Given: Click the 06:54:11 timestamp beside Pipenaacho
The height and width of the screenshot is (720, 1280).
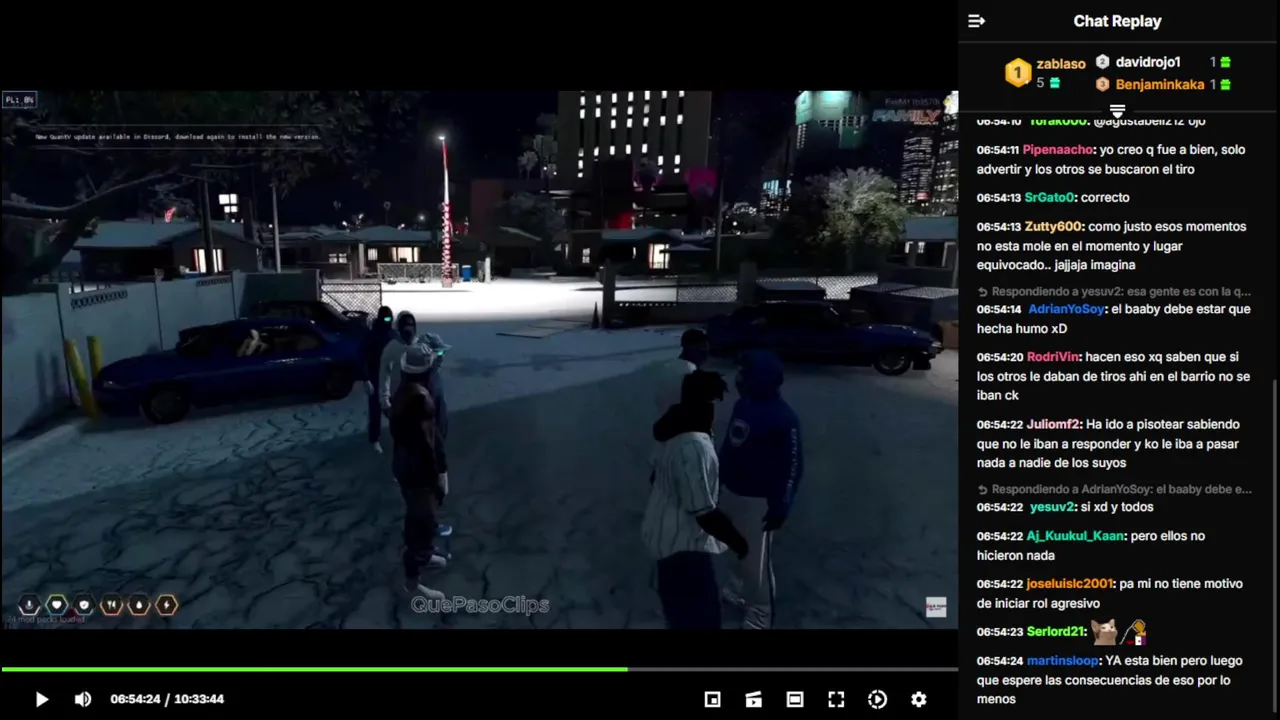Looking at the screenshot, I should coord(998,150).
